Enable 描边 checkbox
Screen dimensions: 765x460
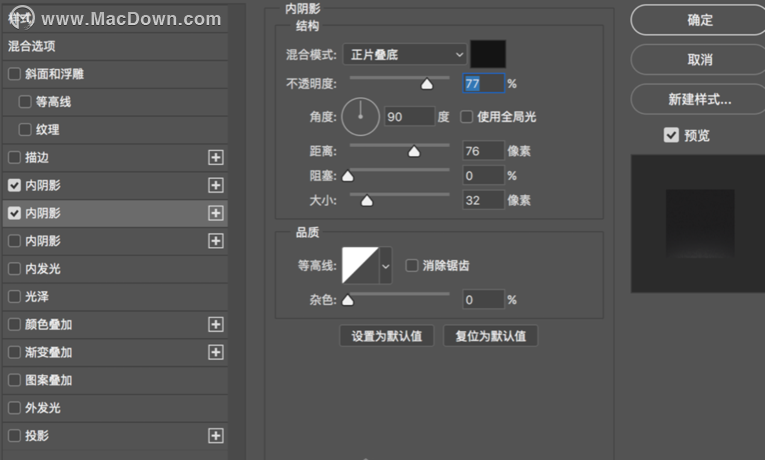14,158
